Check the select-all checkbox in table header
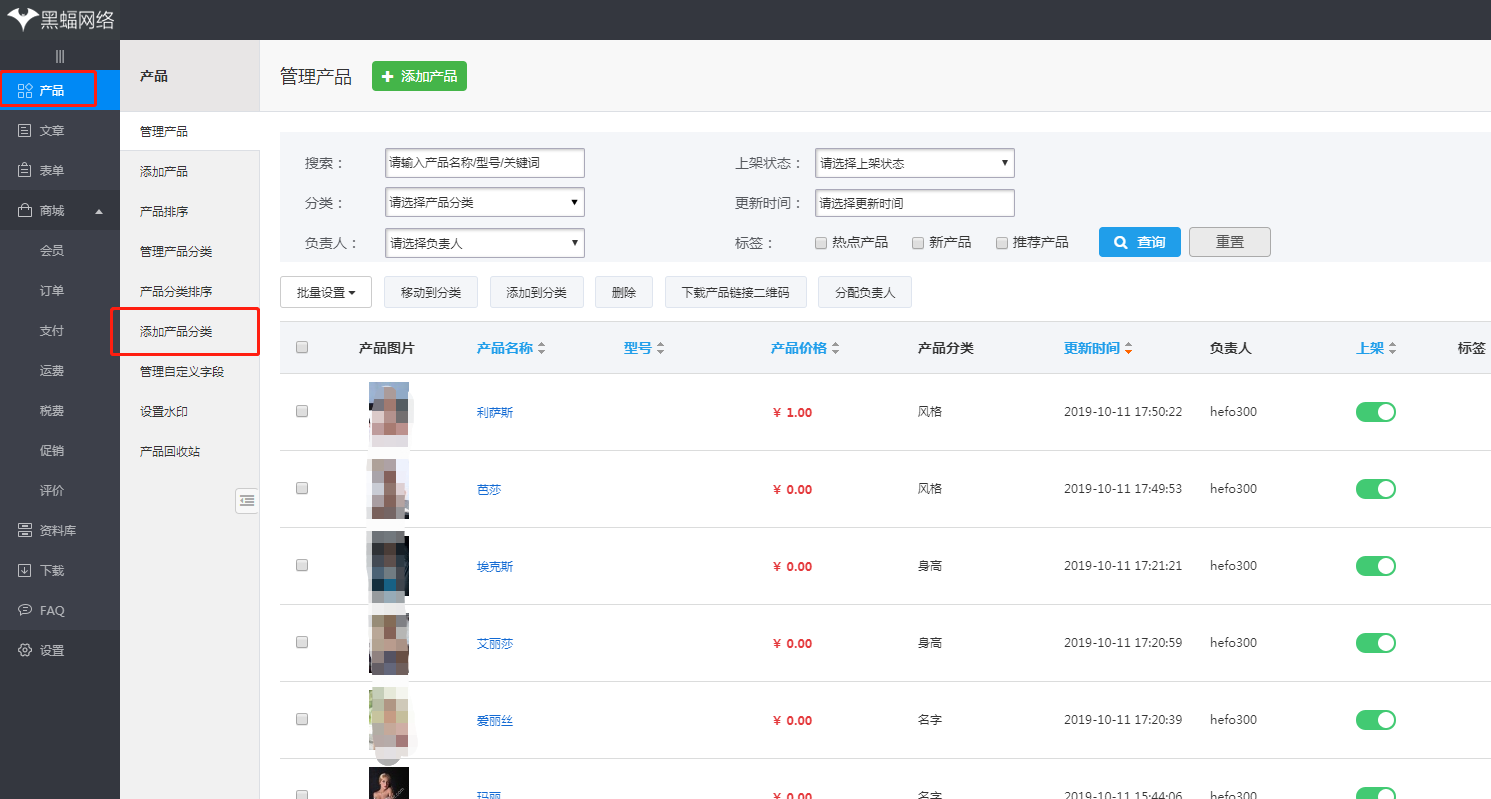1491x799 pixels. coord(301,347)
